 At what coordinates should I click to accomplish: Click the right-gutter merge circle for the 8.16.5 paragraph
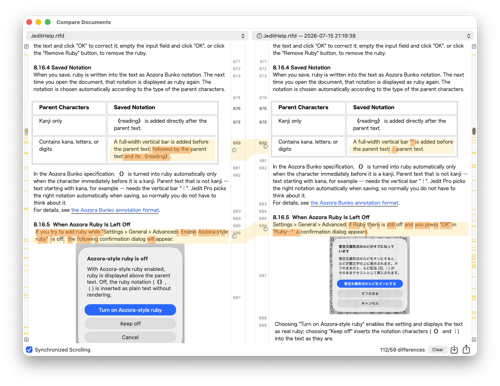point(266,229)
